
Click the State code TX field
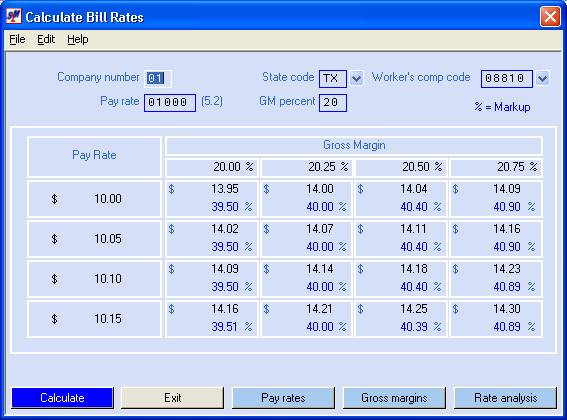pos(333,79)
